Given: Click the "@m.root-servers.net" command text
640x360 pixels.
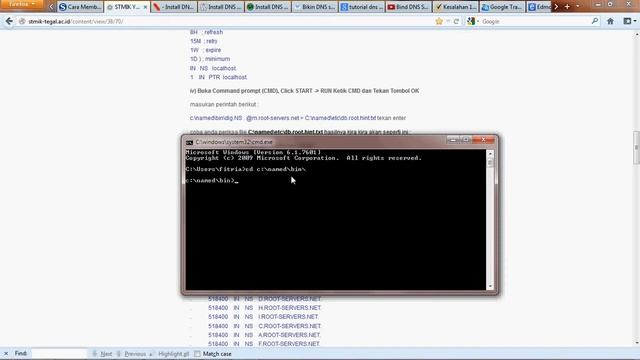Looking at the screenshot, I should click(273, 118).
